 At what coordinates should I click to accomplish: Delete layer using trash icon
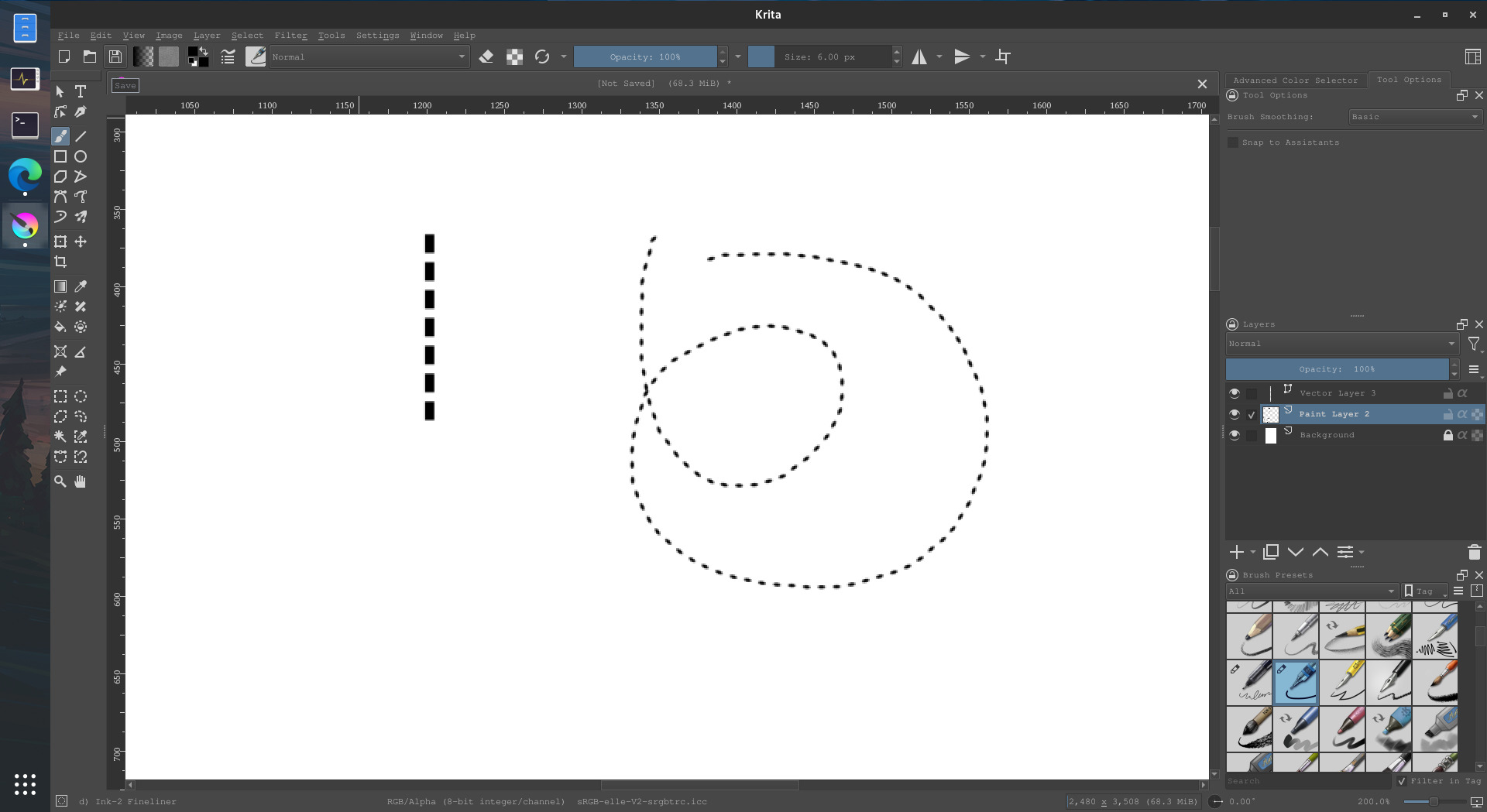coord(1474,552)
